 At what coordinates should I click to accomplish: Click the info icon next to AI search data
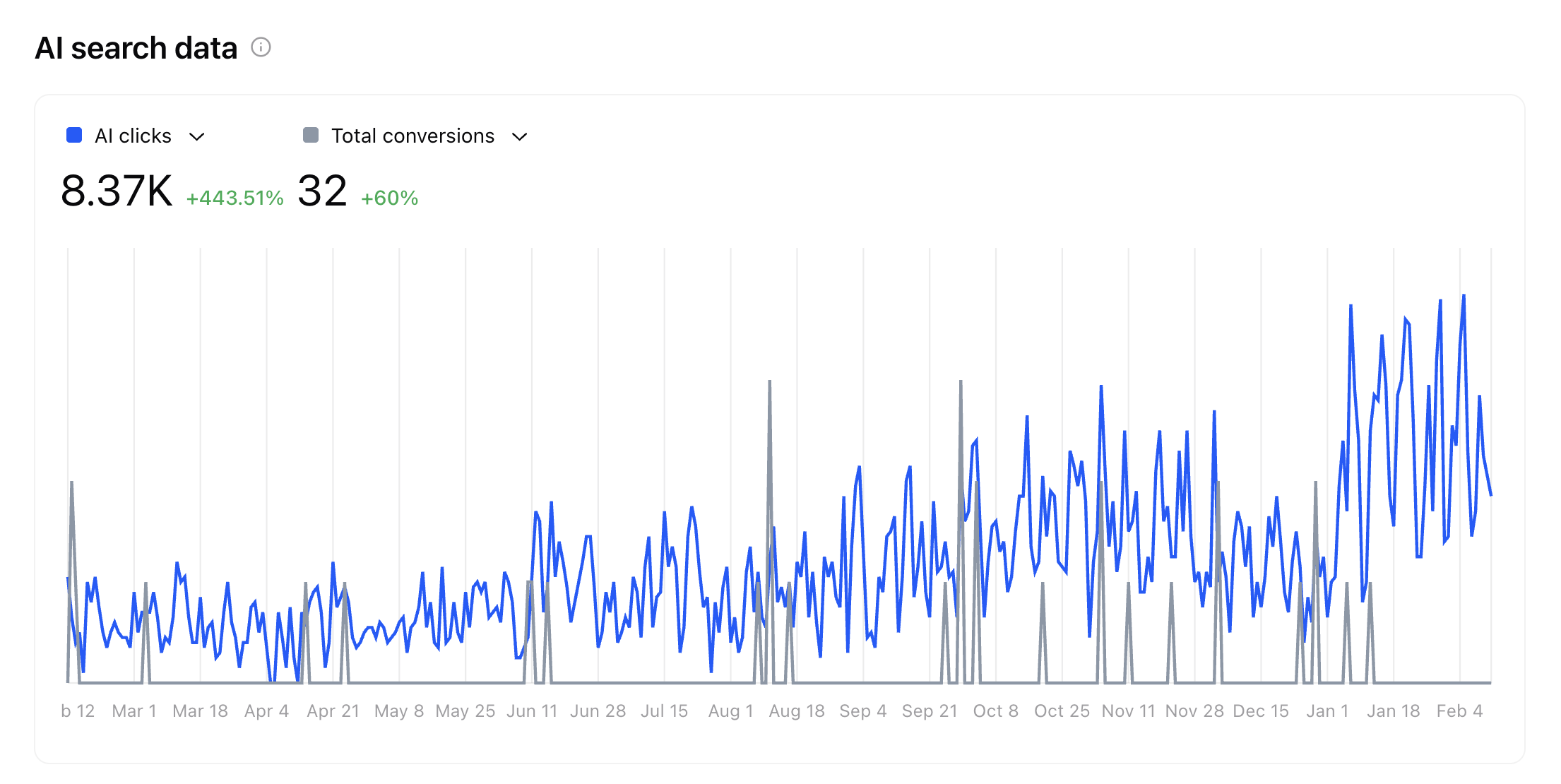[x=261, y=48]
